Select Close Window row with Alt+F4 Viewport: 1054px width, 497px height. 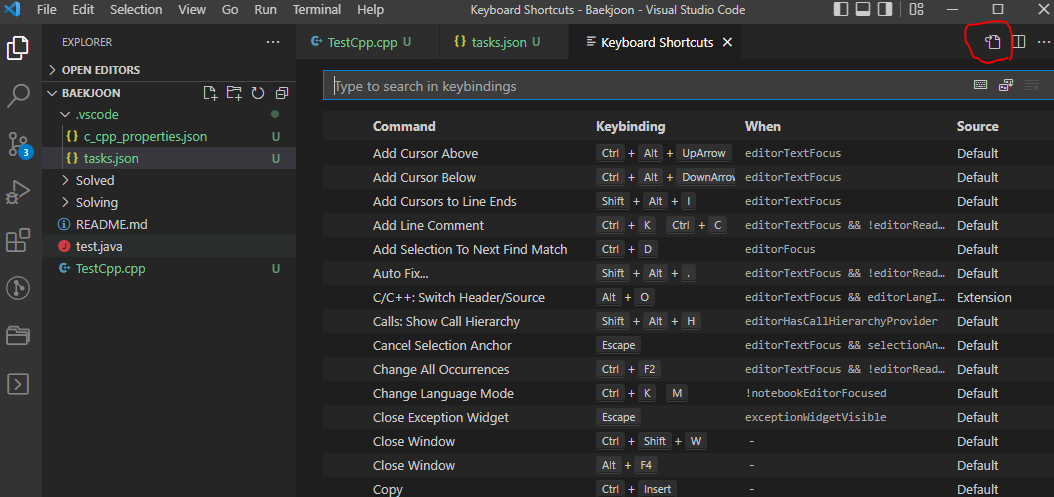click(x=688, y=465)
